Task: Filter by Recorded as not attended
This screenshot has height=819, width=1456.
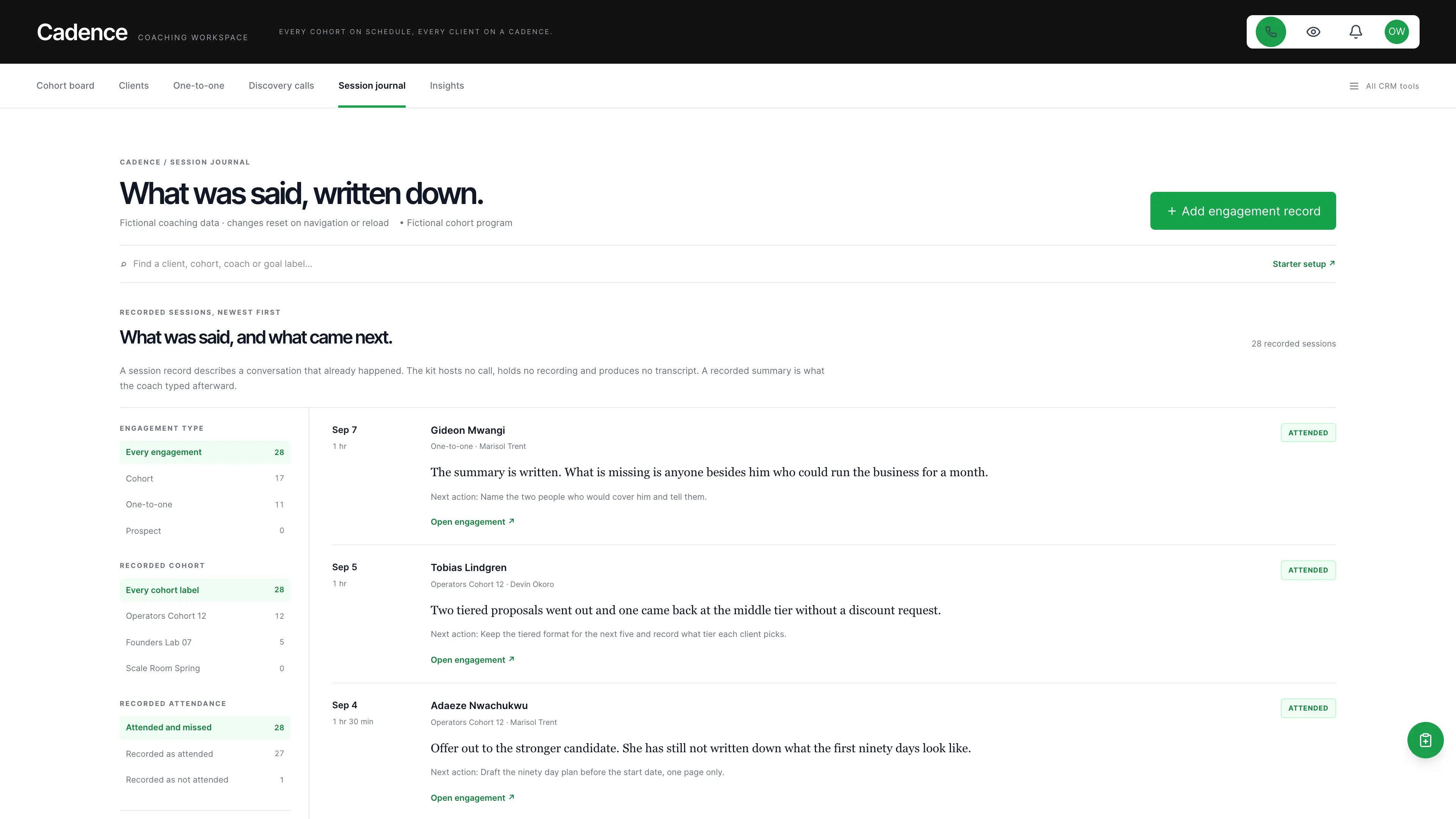Action: (x=205, y=780)
